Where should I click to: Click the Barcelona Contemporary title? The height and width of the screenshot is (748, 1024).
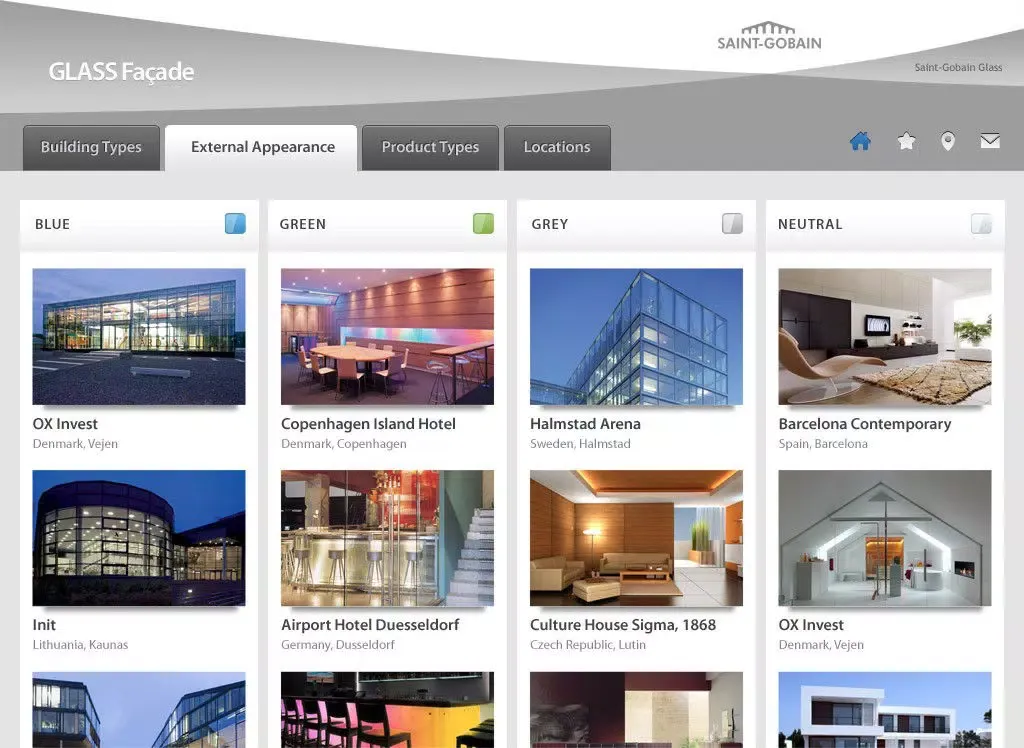865,424
